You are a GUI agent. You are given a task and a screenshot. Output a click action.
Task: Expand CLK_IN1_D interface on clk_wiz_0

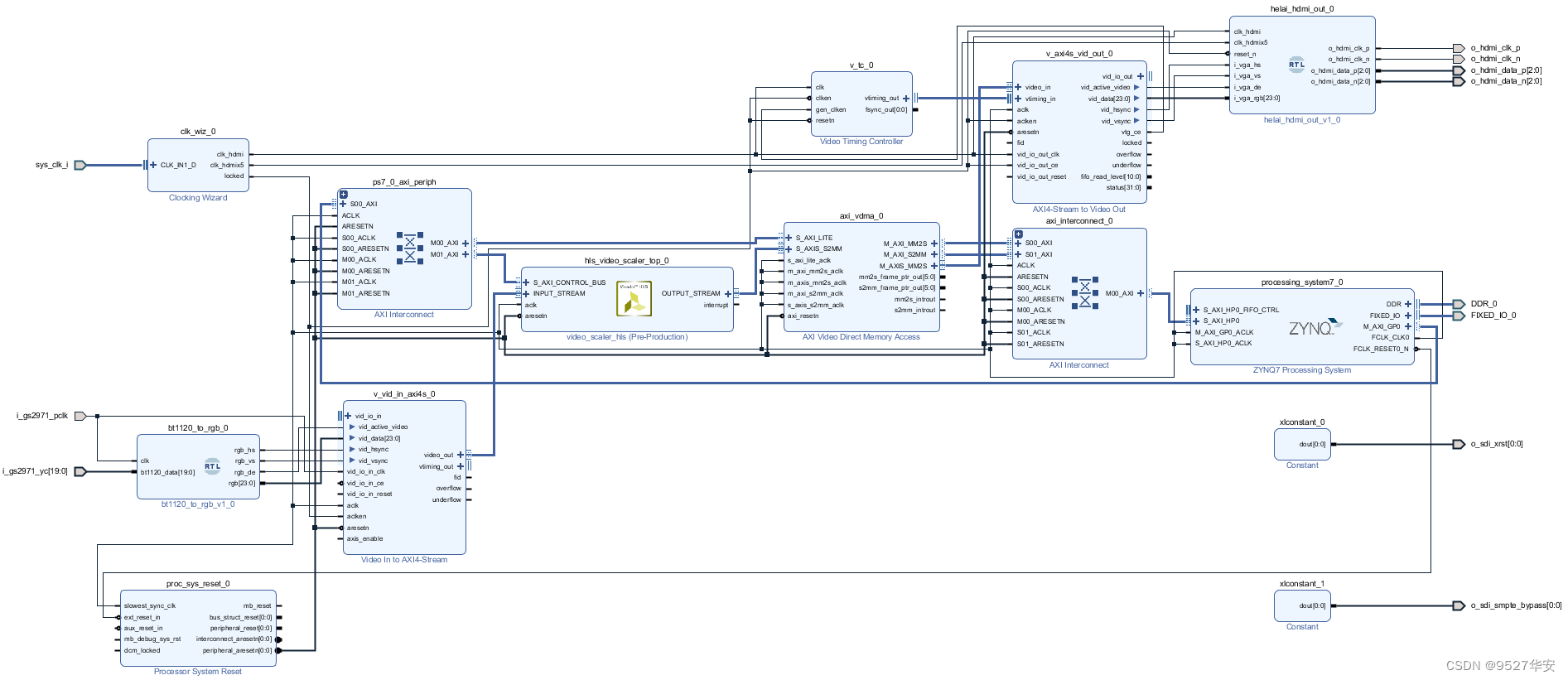coord(153,165)
